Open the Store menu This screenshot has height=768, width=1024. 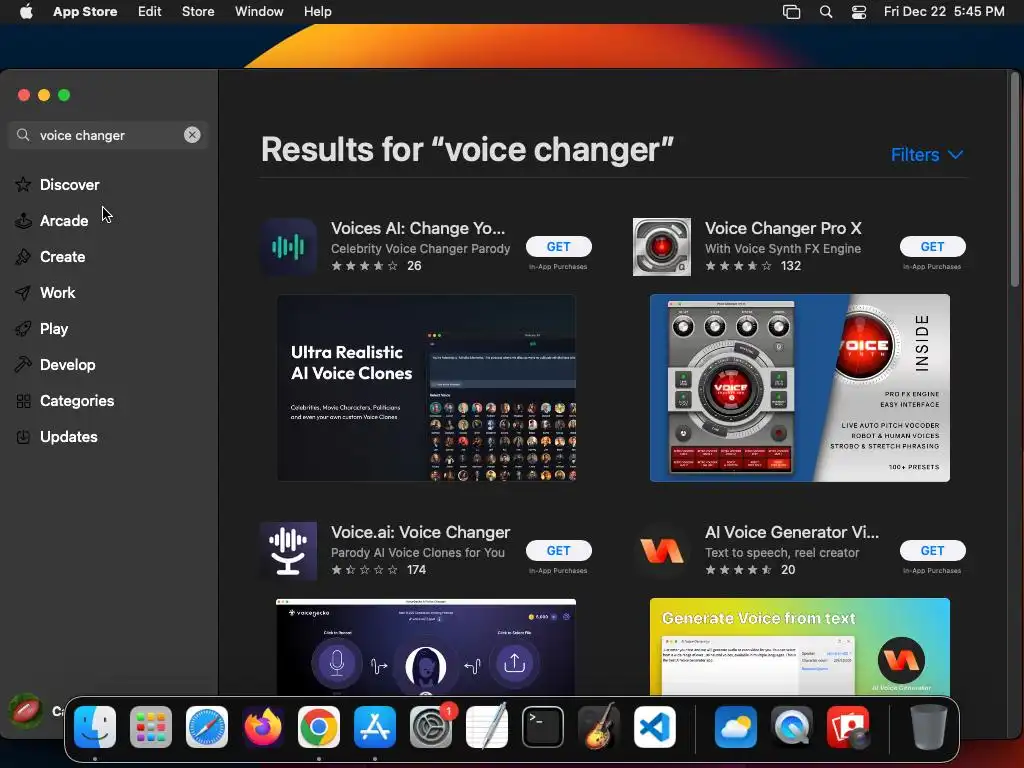[198, 11]
